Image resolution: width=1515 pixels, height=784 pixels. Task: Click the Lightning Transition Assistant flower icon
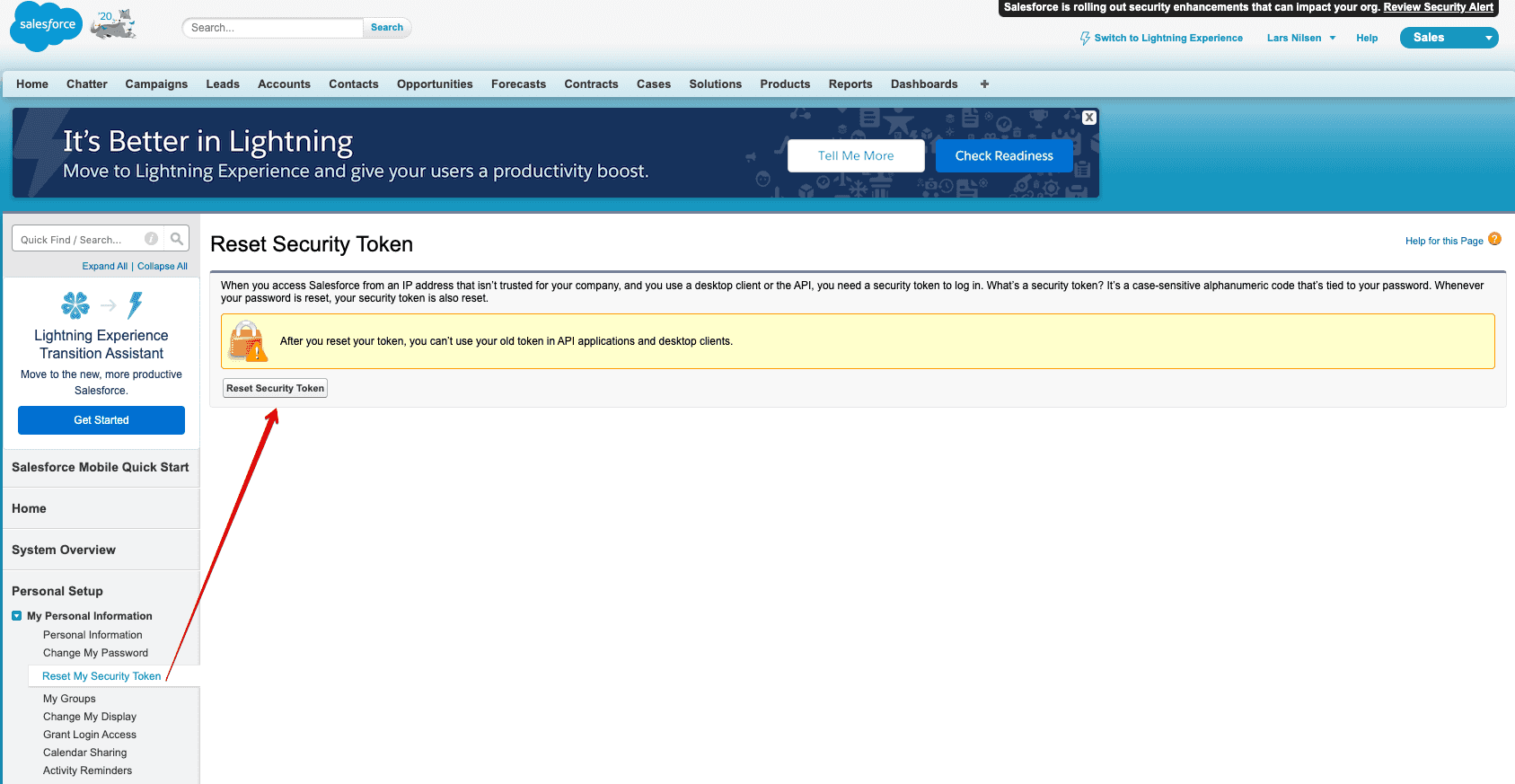point(75,305)
